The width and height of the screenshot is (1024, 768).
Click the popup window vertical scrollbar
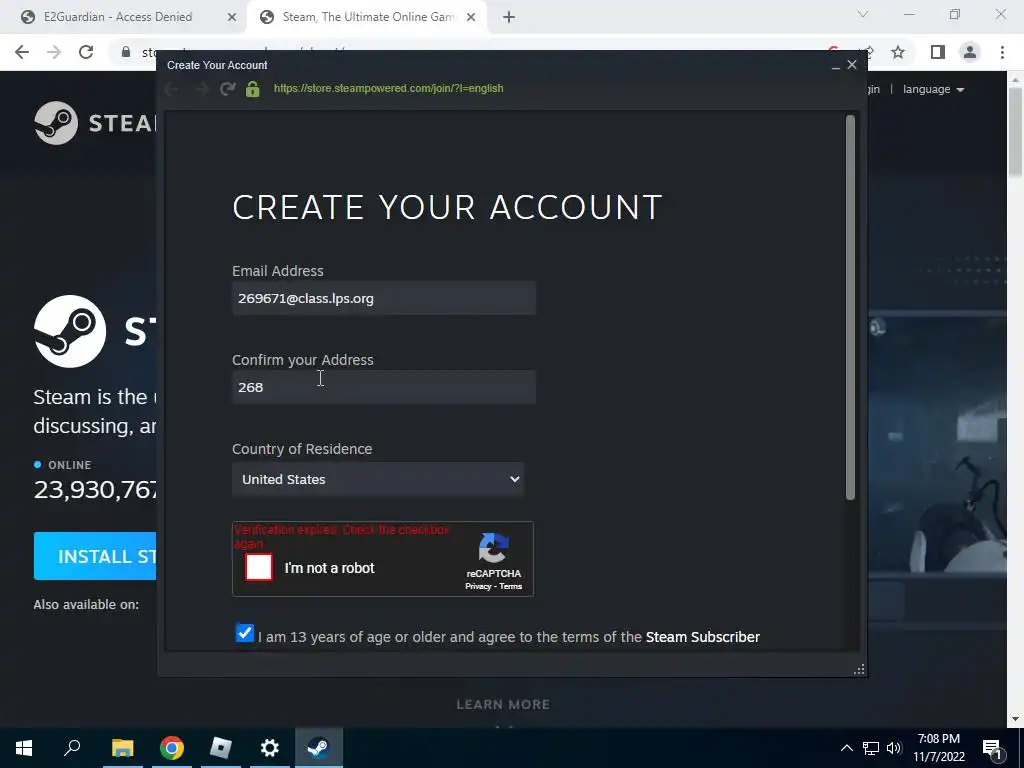click(x=850, y=307)
